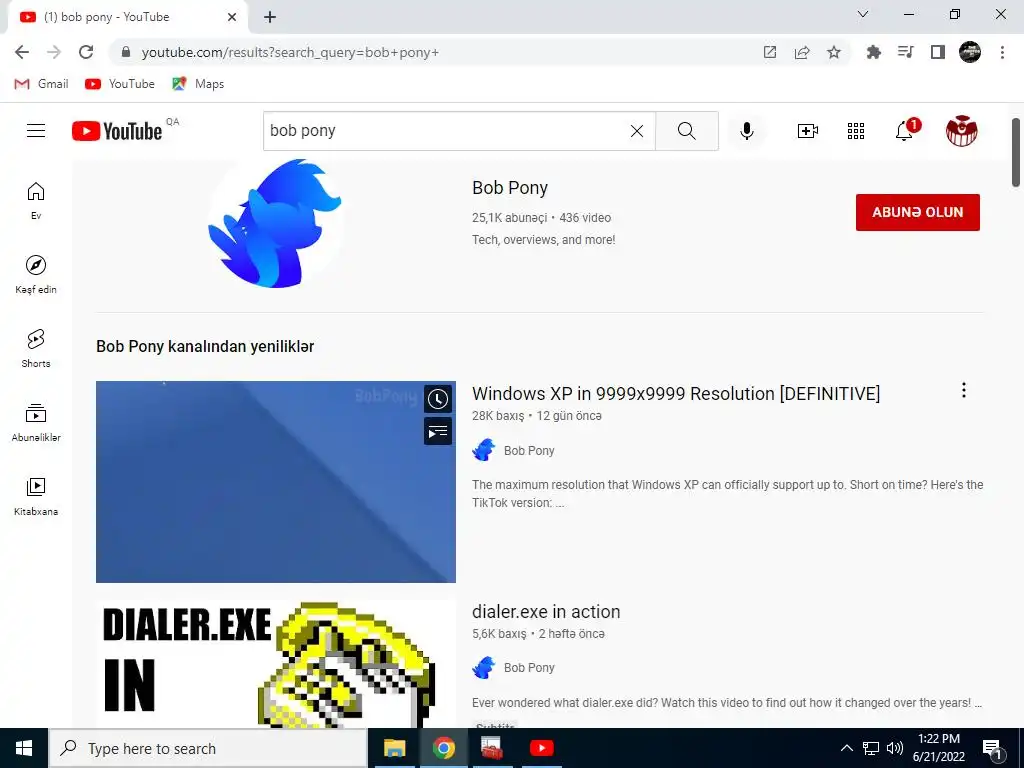The width and height of the screenshot is (1024, 768).
Task: Open the taskbar clock showing 1:22 PM
Action: (939, 748)
